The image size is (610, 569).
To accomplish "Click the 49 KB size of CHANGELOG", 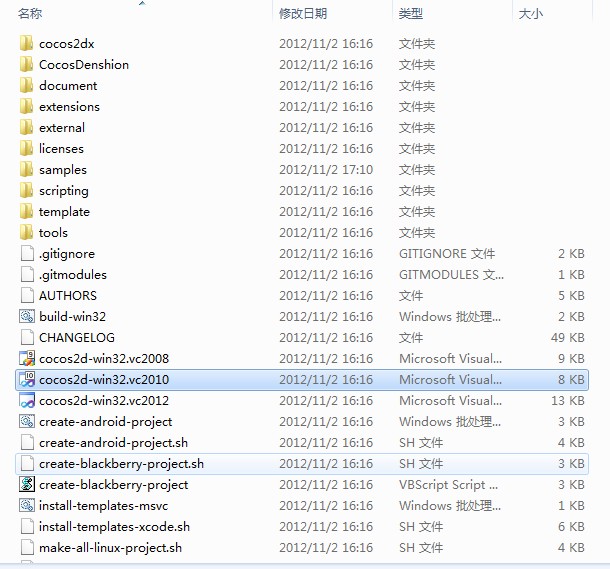I will click(x=568, y=338).
